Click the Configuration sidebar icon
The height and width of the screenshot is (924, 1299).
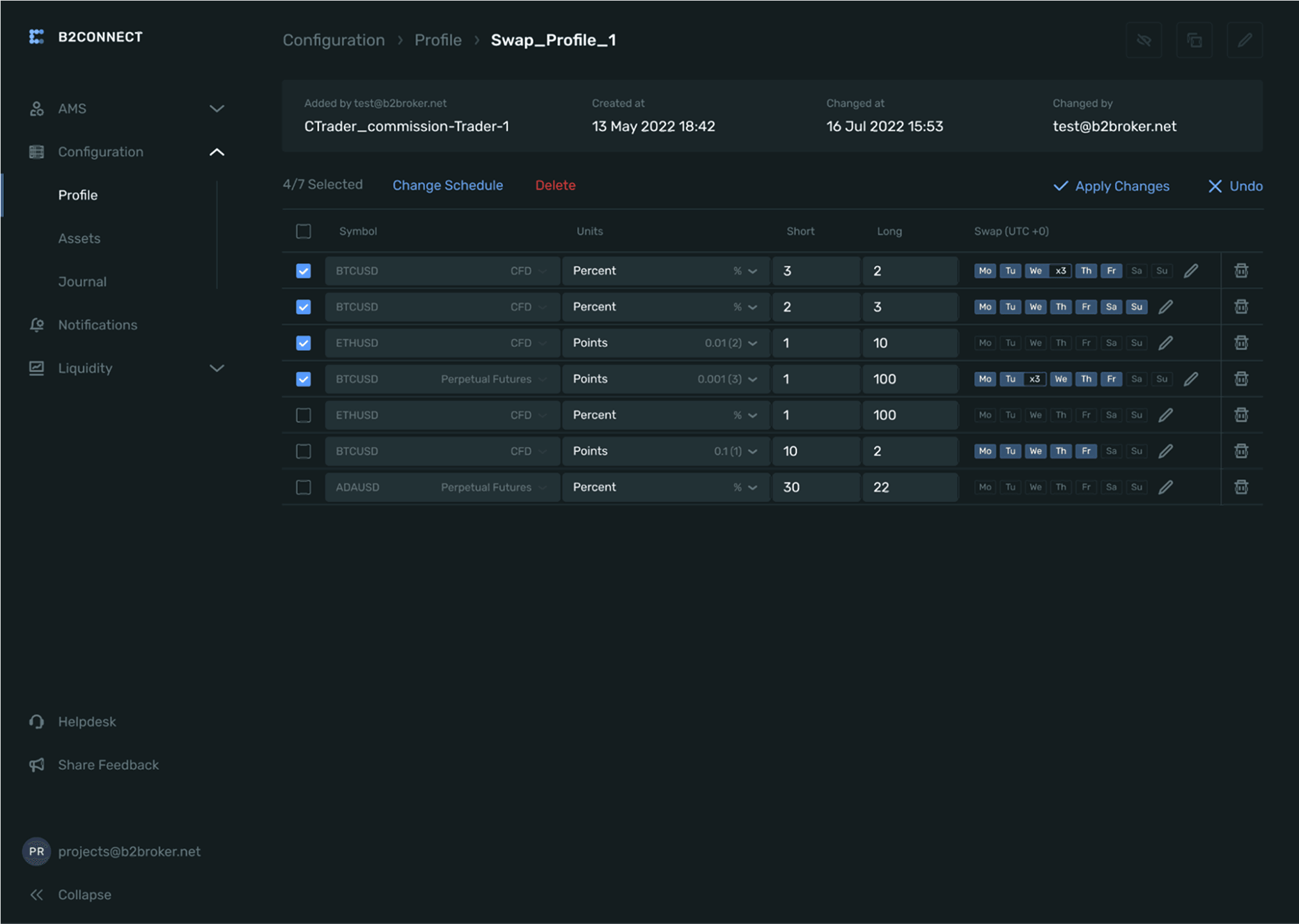[x=37, y=152]
